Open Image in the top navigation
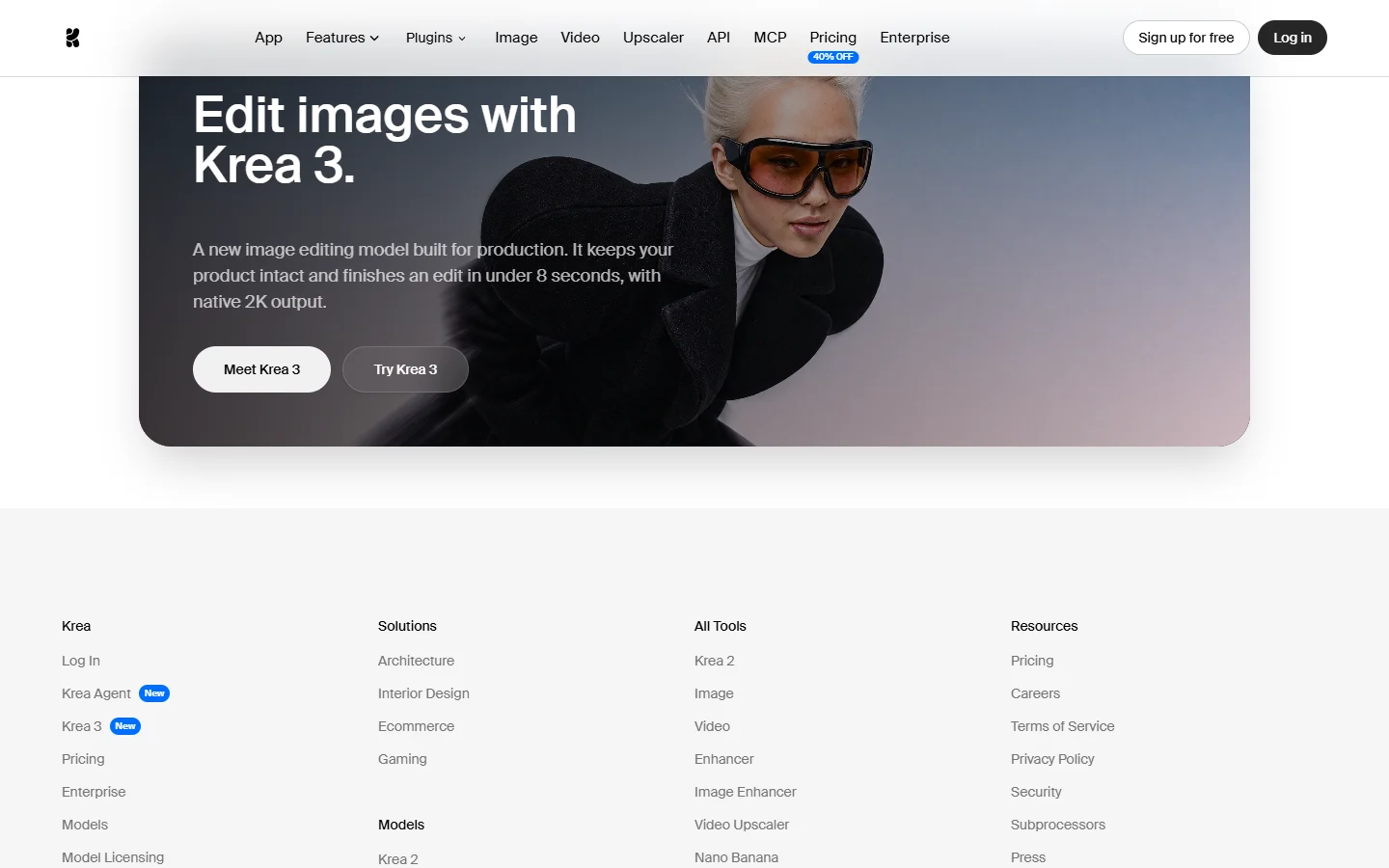The image size is (1389, 868). point(516,38)
